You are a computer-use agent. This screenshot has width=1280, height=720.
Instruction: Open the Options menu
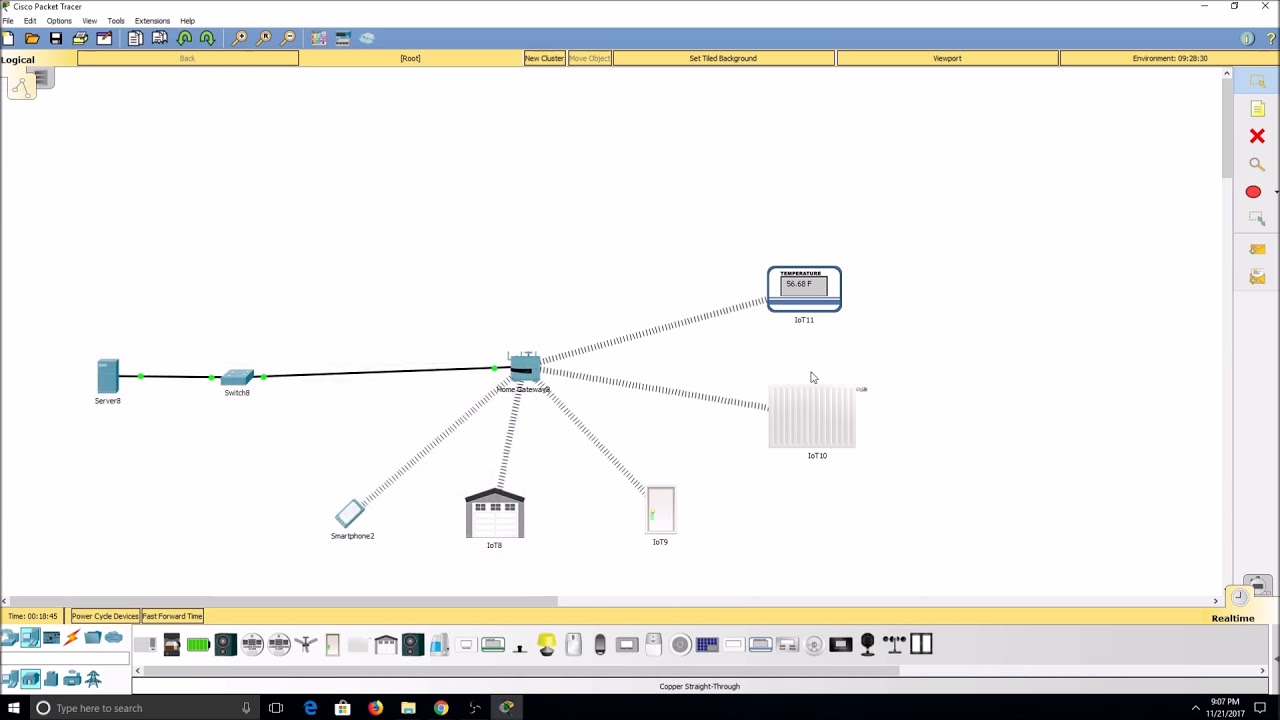[x=59, y=21]
